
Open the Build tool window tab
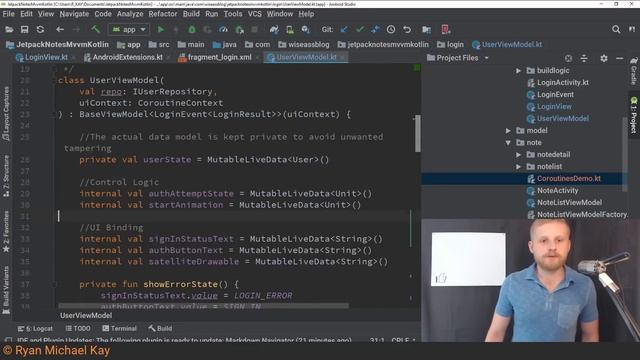[160, 329]
